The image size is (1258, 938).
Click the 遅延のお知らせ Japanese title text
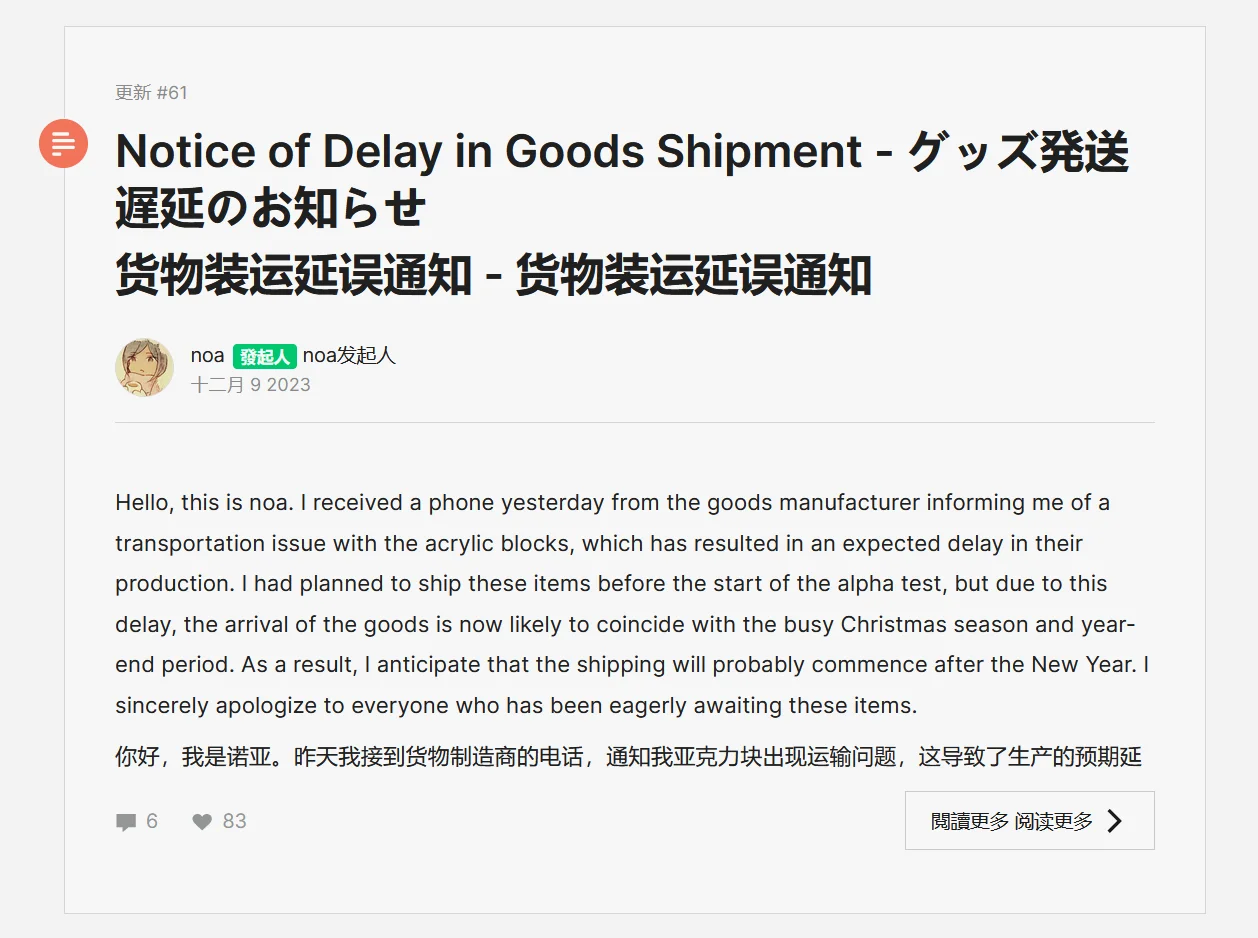[x=270, y=209]
